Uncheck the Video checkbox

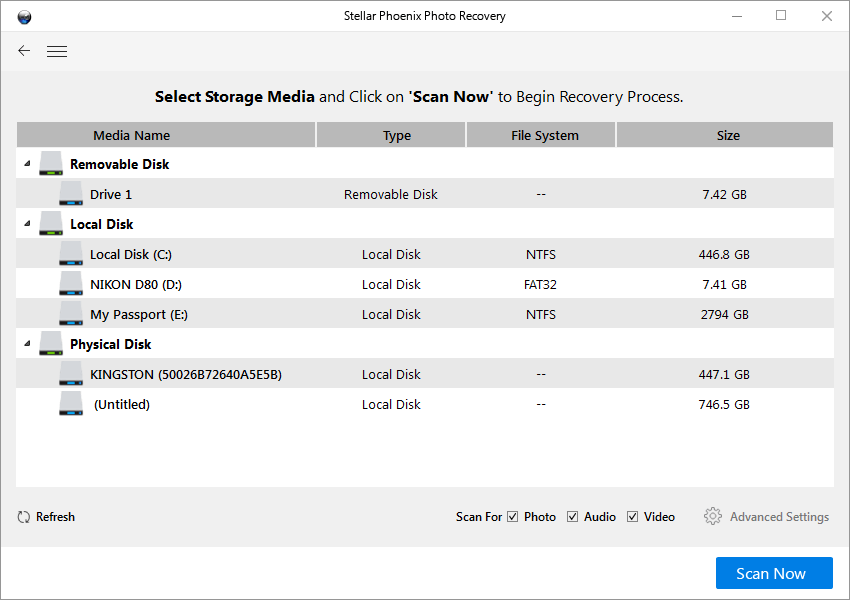tap(633, 517)
